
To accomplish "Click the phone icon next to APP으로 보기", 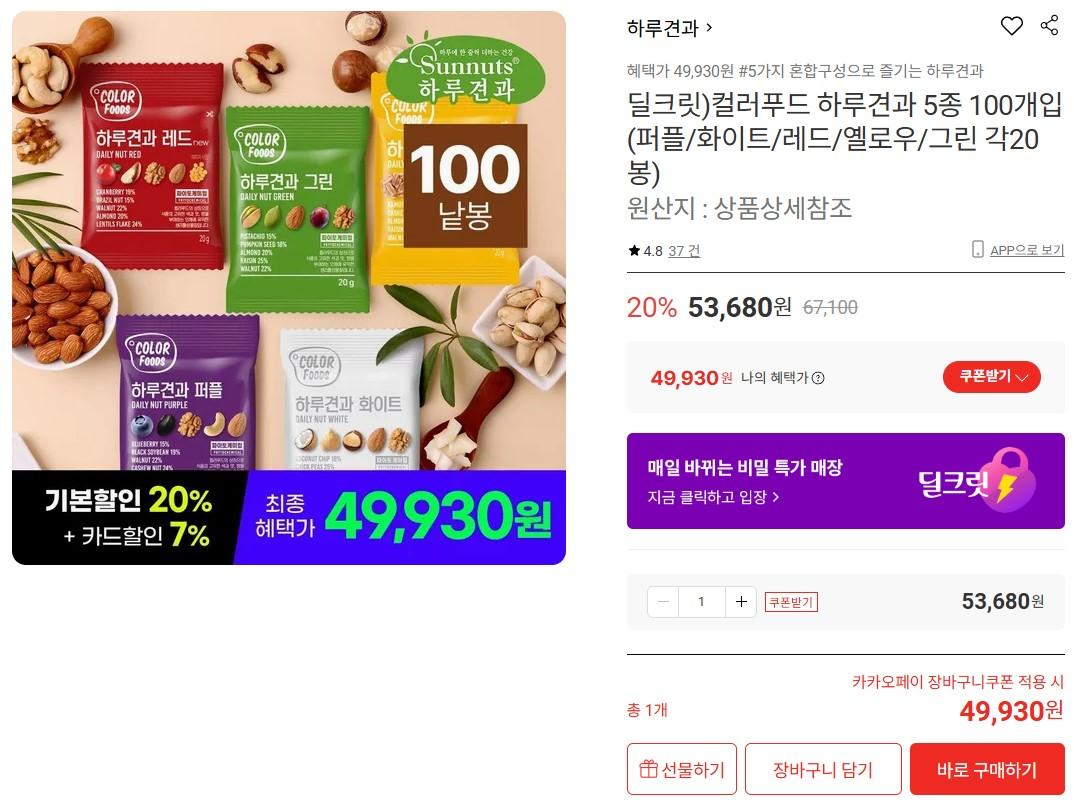I will 977,249.
